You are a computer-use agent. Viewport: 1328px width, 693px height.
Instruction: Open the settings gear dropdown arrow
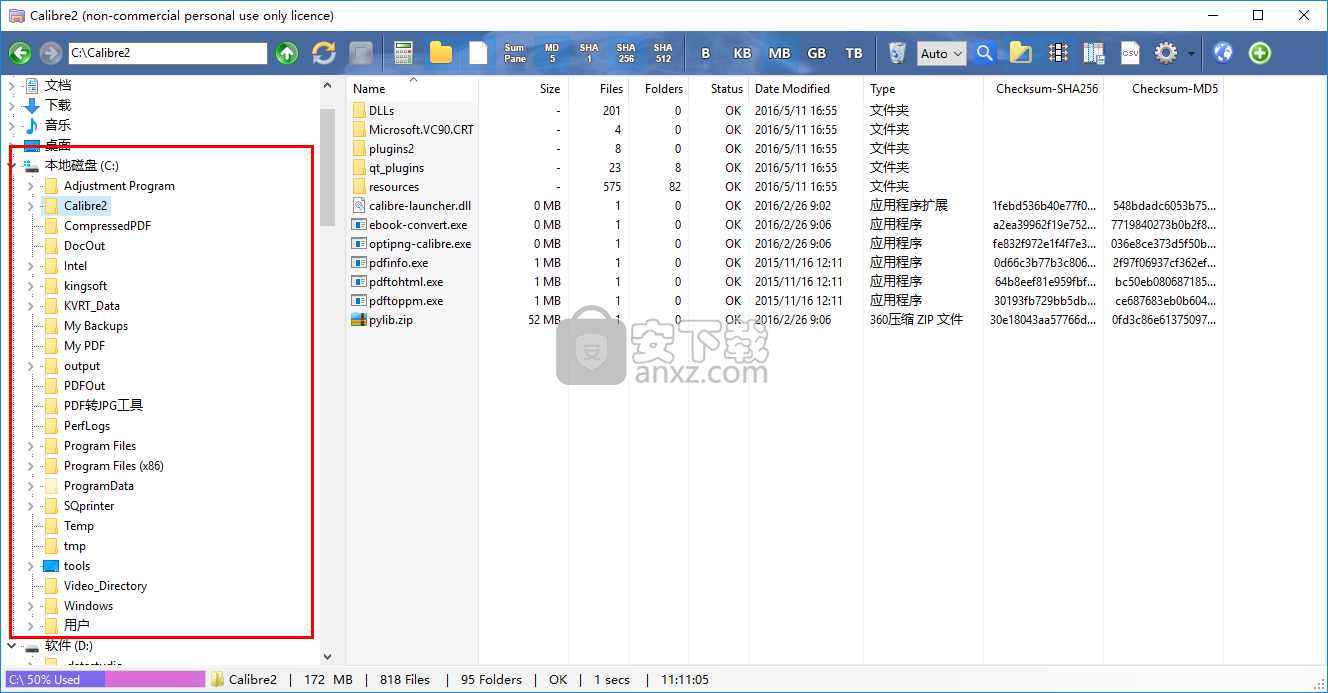coord(1191,53)
